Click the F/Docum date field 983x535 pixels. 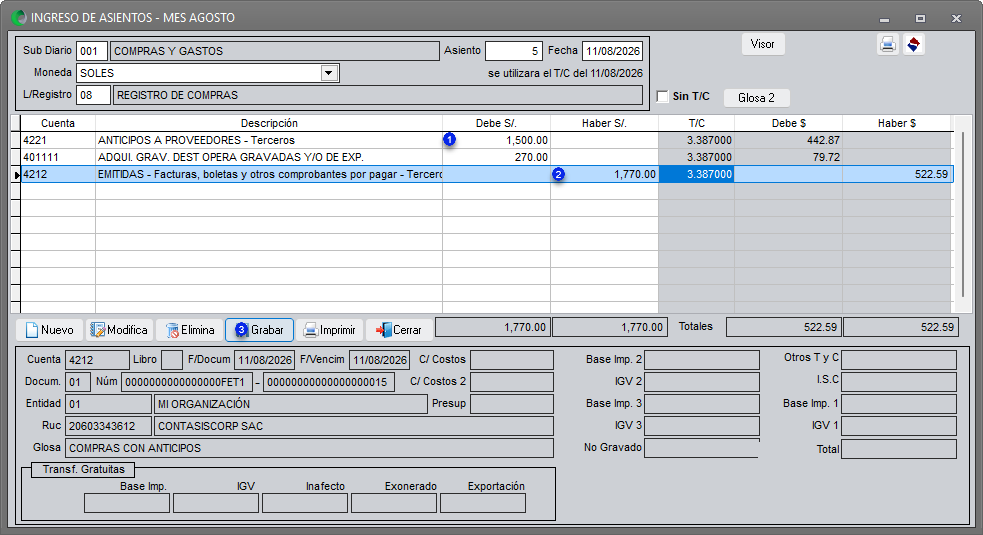265,360
